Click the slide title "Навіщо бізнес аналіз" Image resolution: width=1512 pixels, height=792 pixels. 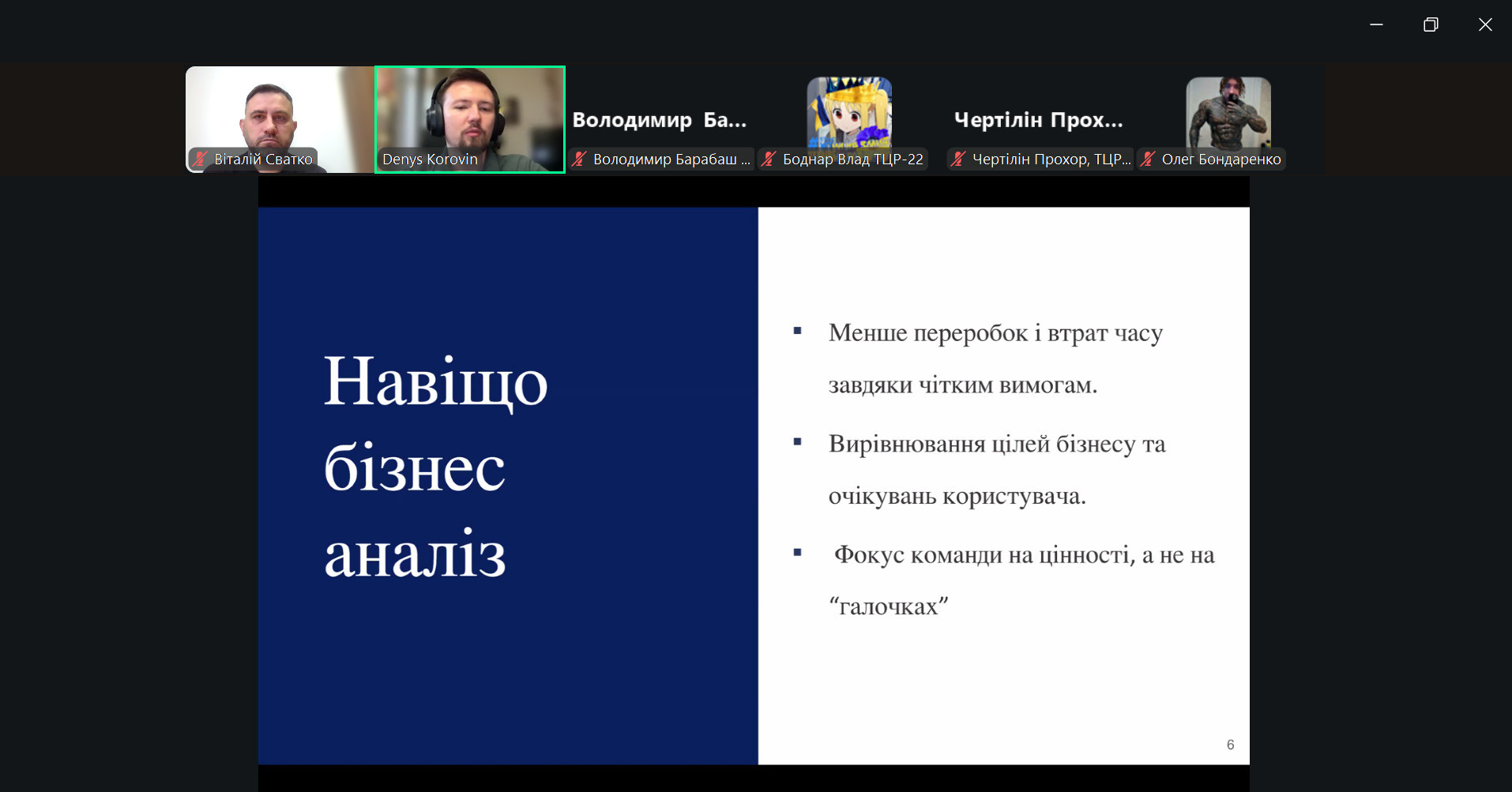click(435, 466)
